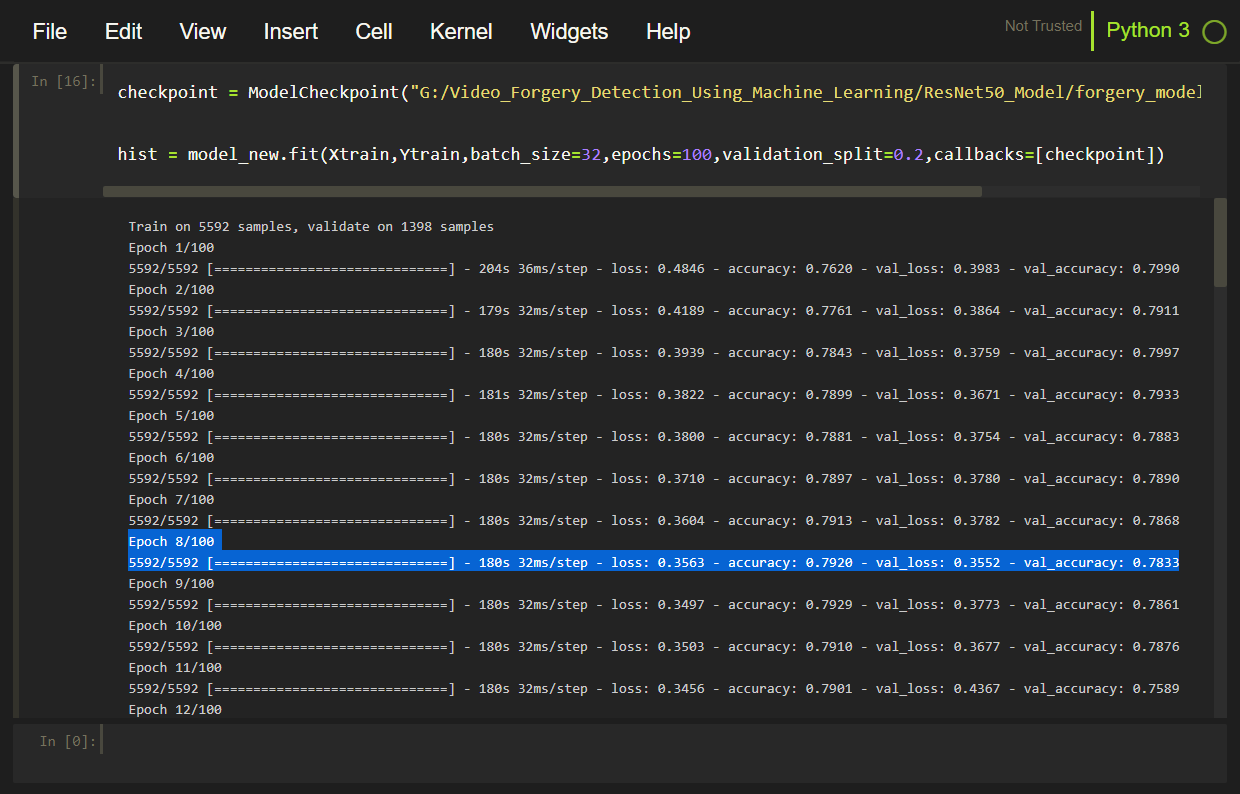
Task: Click the 'Epoch 5/100' output line
Action: [x=171, y=416]
